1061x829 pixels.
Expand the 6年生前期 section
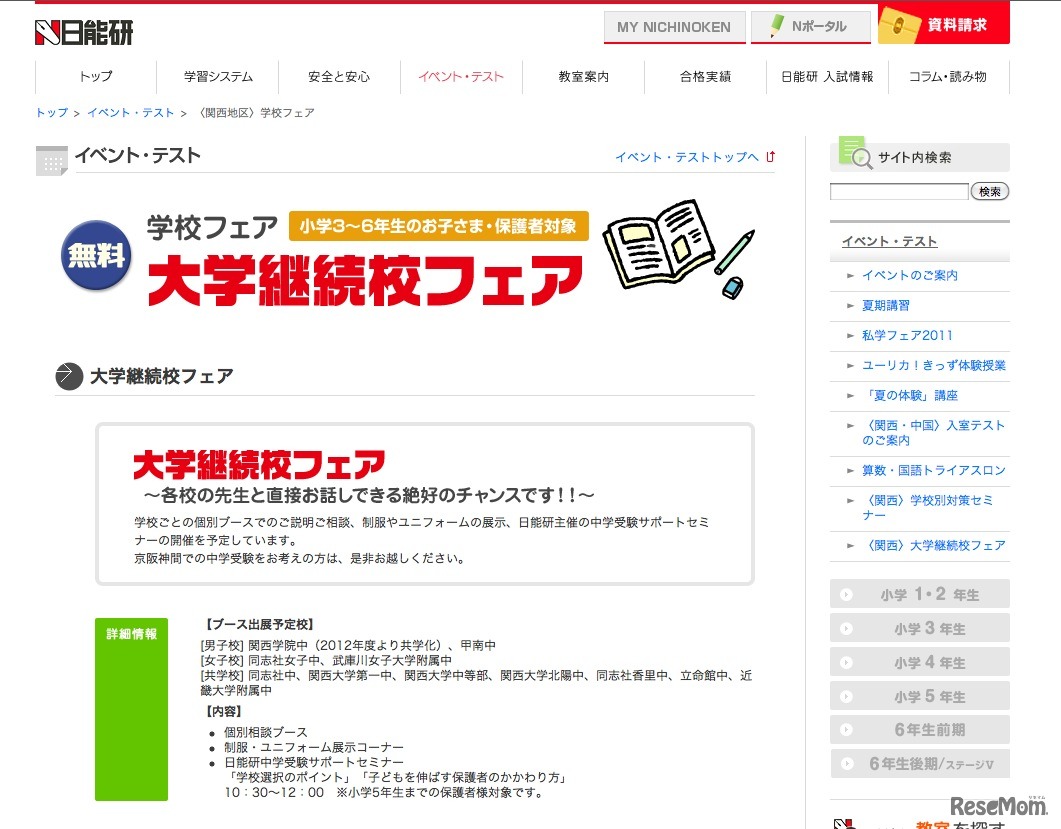[919, 729]
